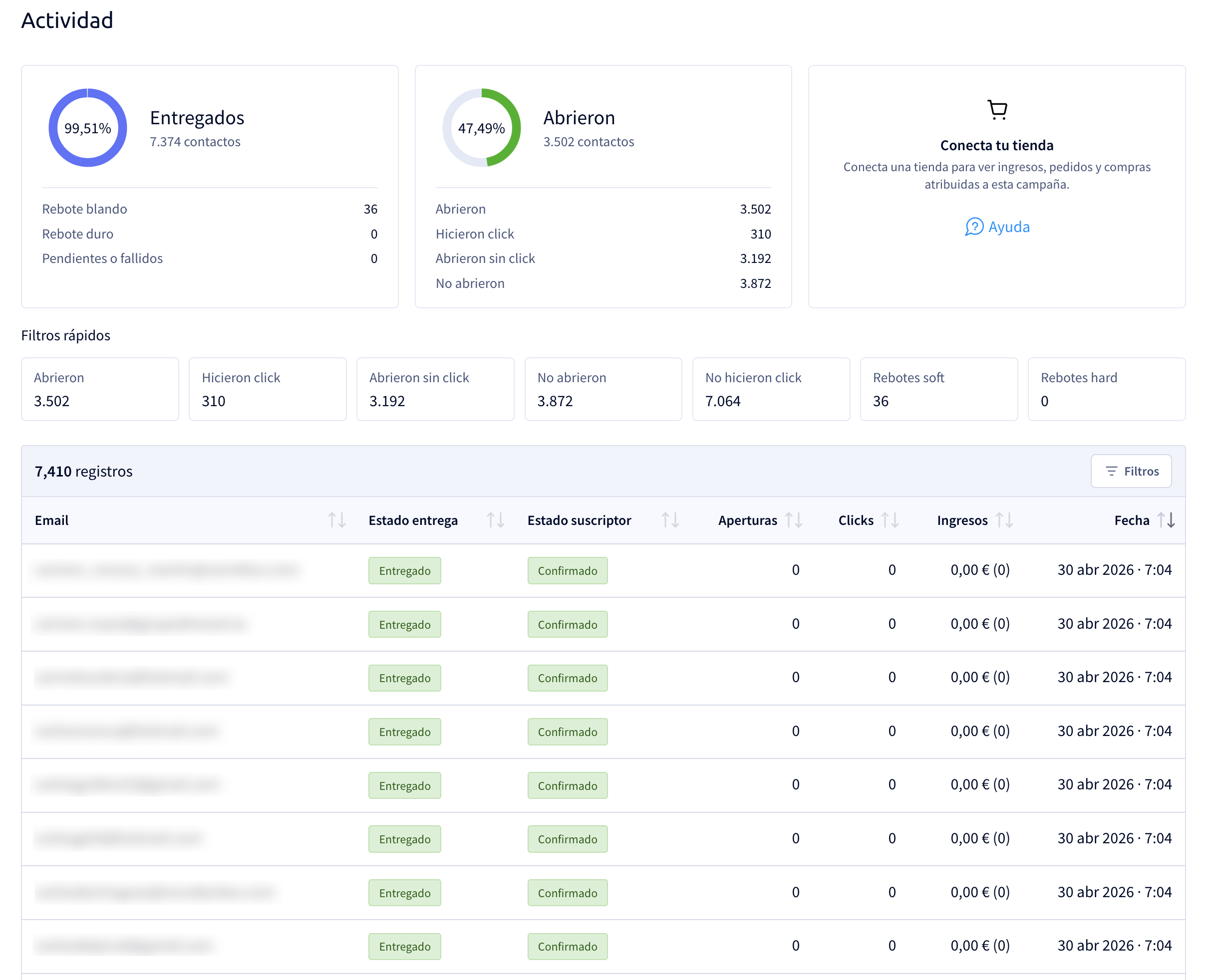1213x980 pixels.
Task: Sort by Ingresos column arrows
Action: click(x=1004, y=520)
